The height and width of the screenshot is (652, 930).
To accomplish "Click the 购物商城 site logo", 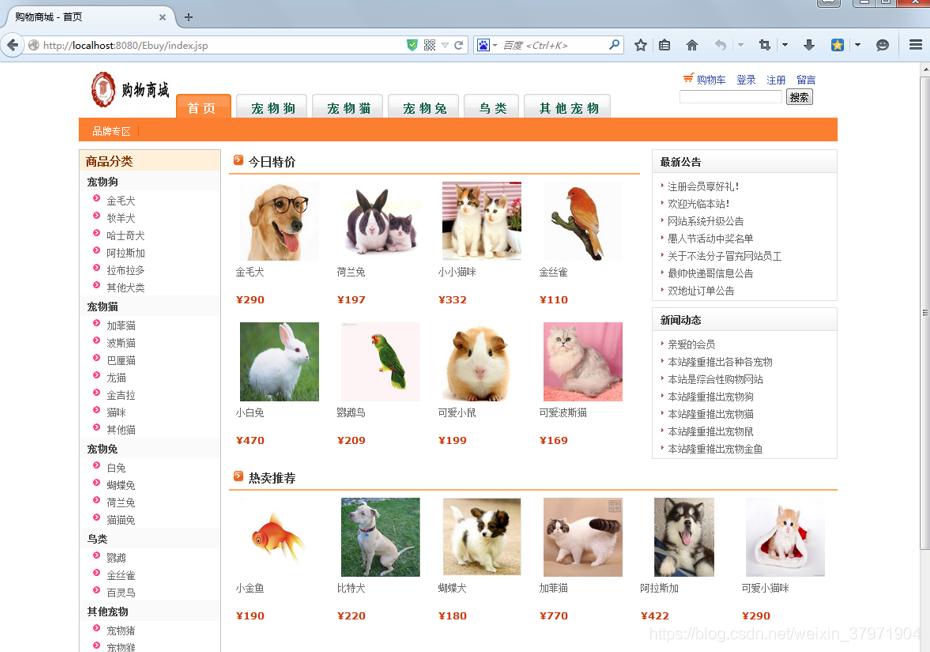I will (x=130, y=90).
